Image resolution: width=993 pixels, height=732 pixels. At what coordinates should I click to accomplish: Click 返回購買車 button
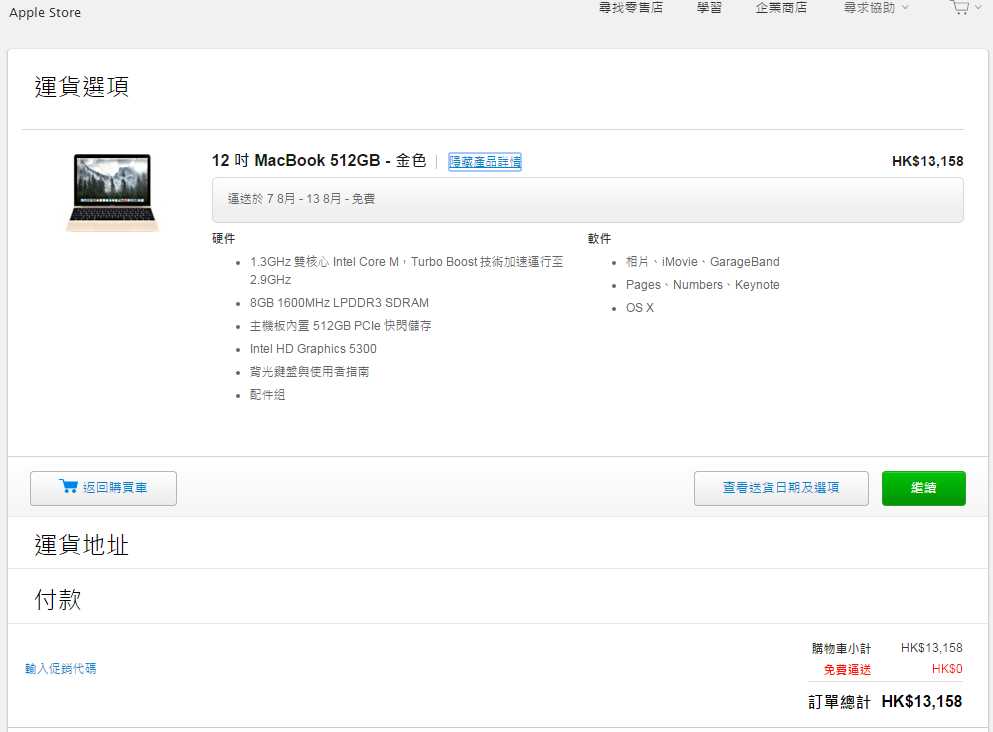click(x=103, y=488)
